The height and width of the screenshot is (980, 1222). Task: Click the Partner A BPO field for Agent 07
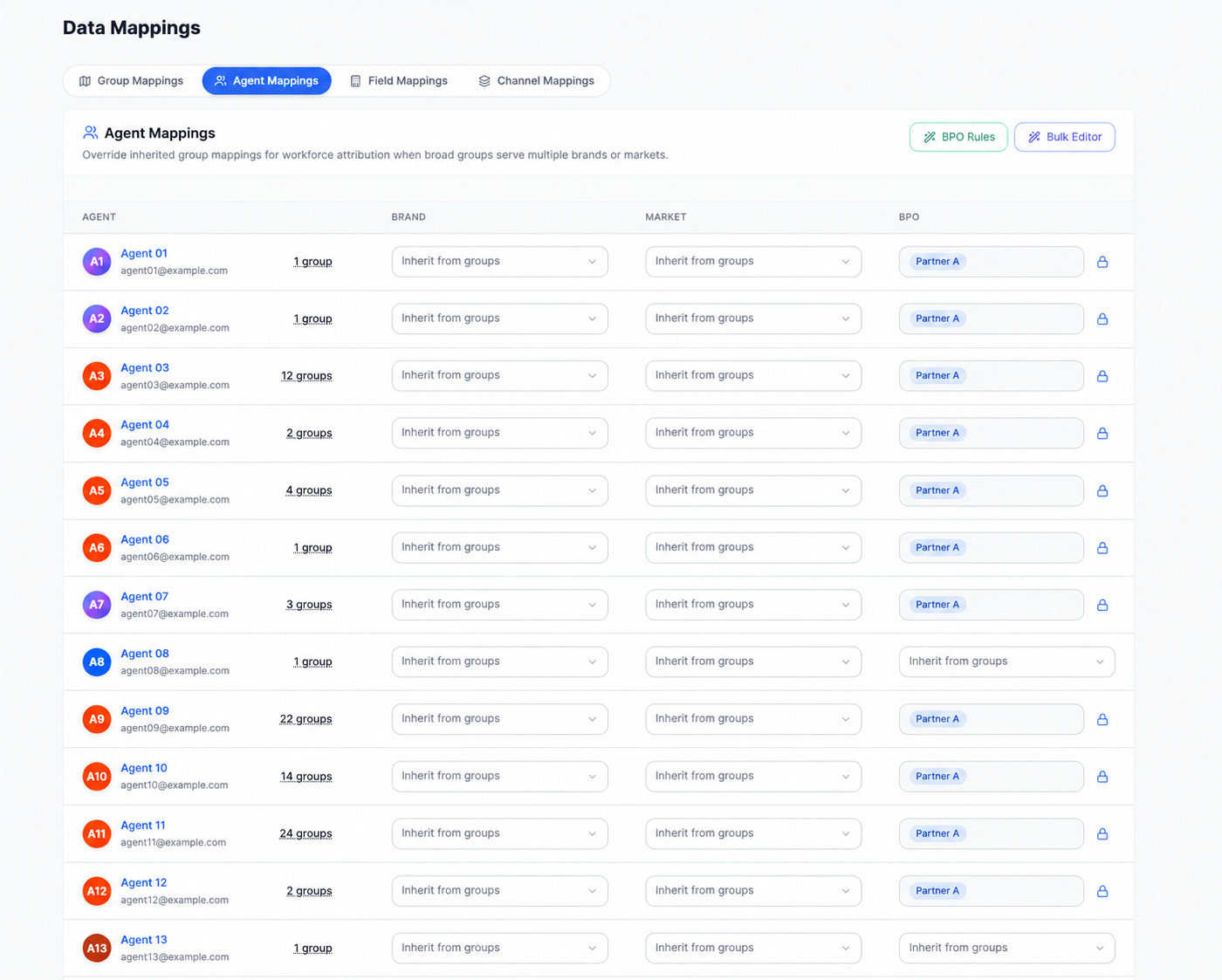point(992,605)
